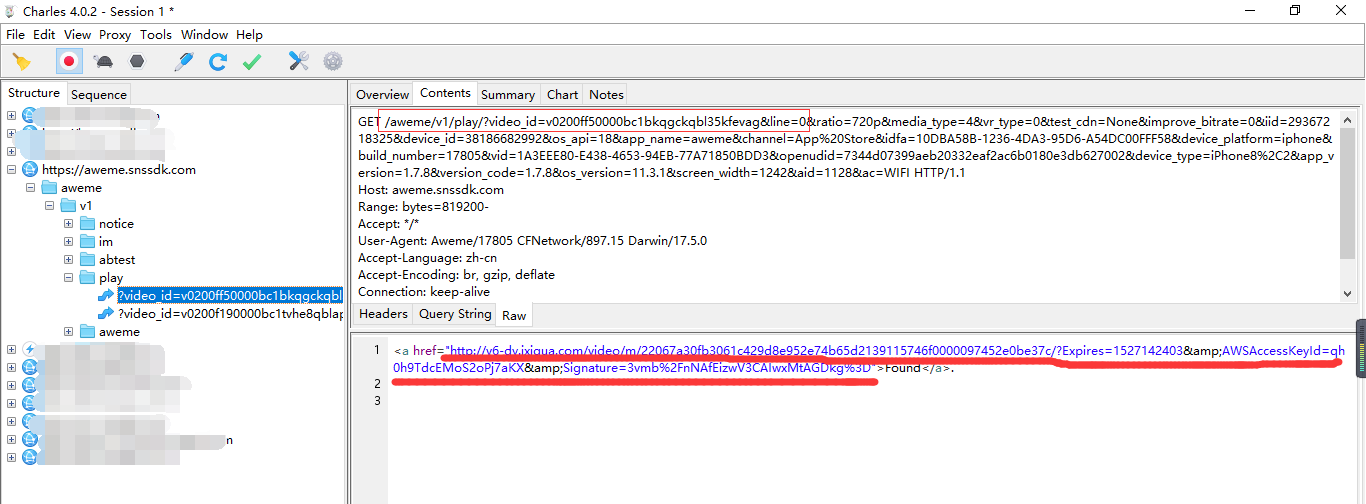
Task: Switch to the Query String tab
Action: (455, 314)
